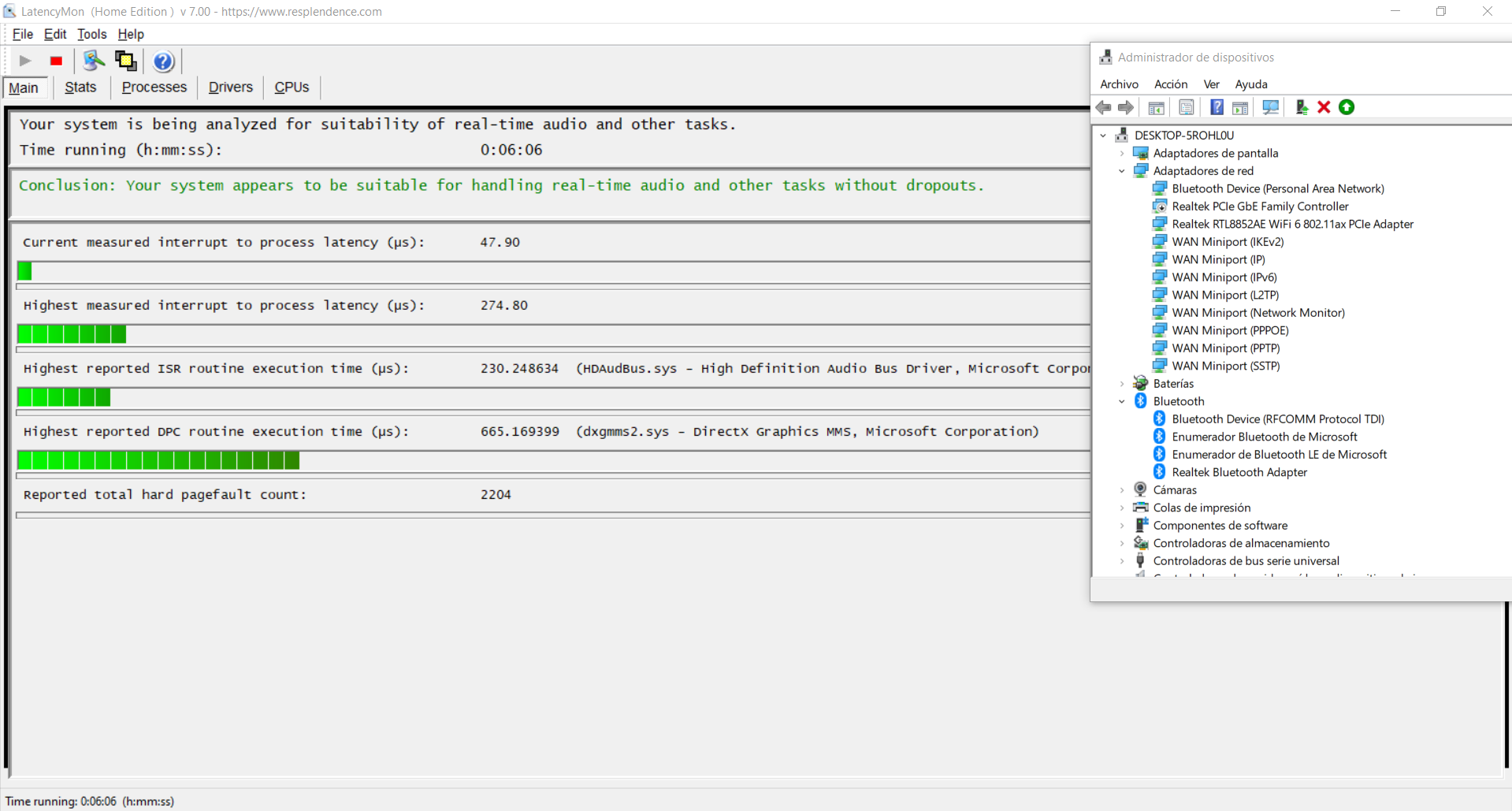Click the Controladoras de almacenamiento icon

(x=1140, y=543)
